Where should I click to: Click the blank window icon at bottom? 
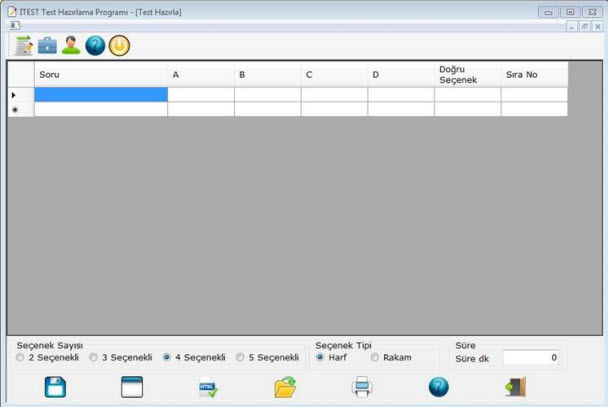132,387
